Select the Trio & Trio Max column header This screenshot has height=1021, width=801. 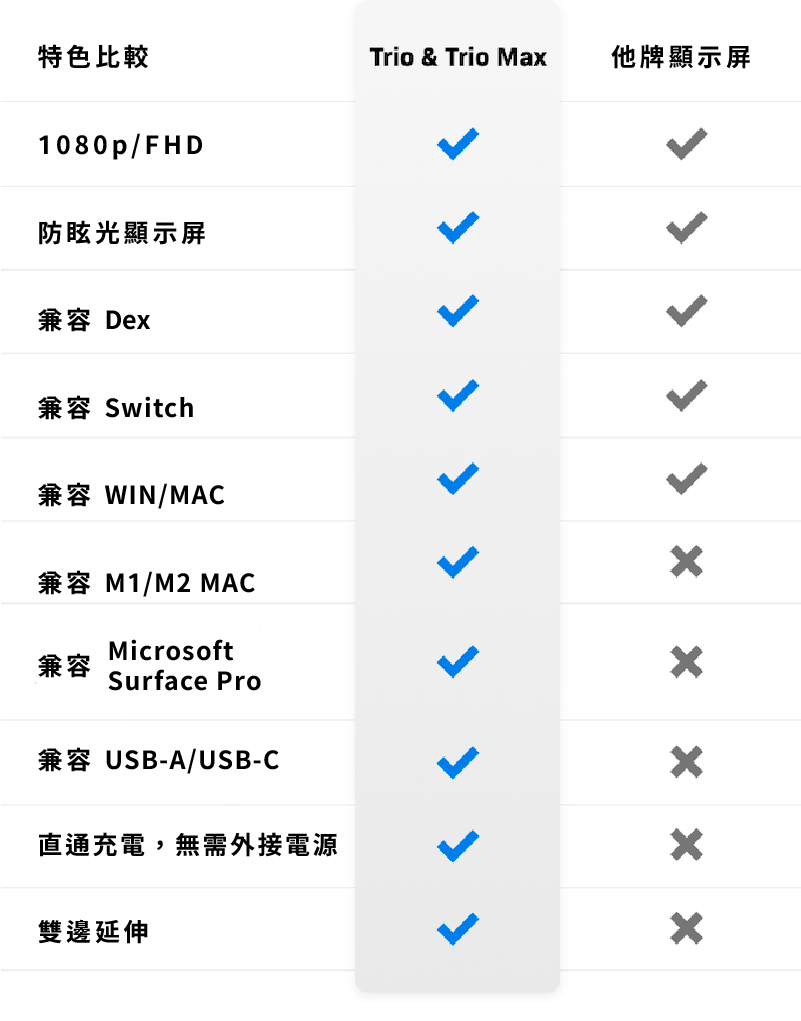click(x=458, y=57)
